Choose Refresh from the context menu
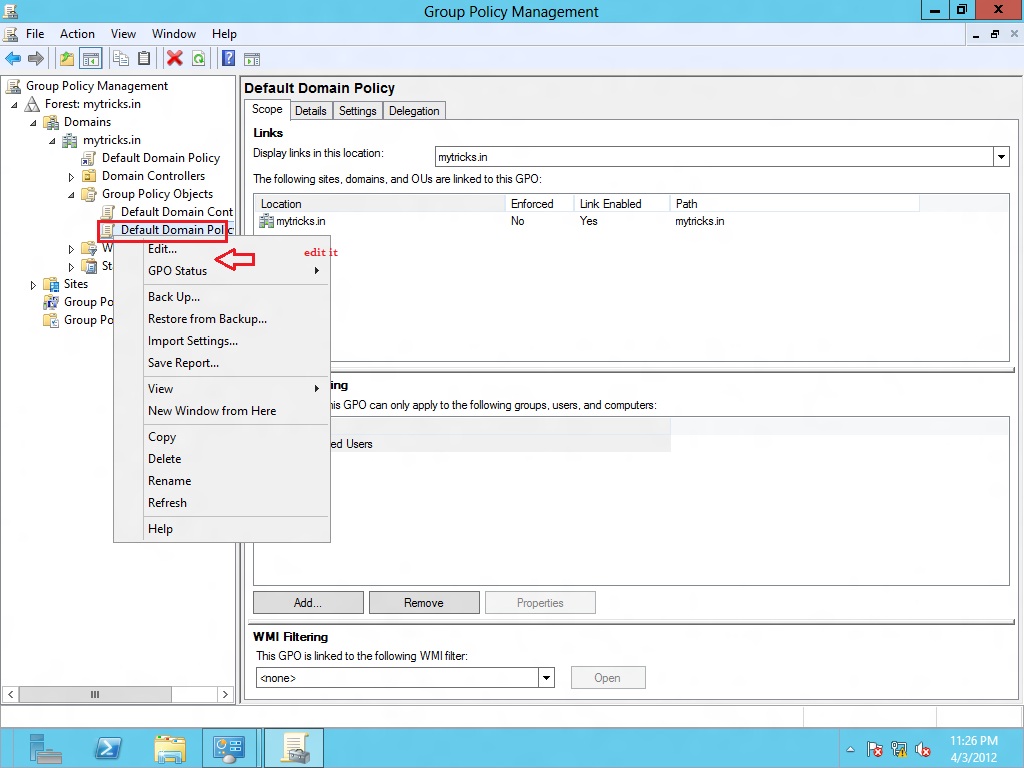1024x768 pixels. coord(236,503)
